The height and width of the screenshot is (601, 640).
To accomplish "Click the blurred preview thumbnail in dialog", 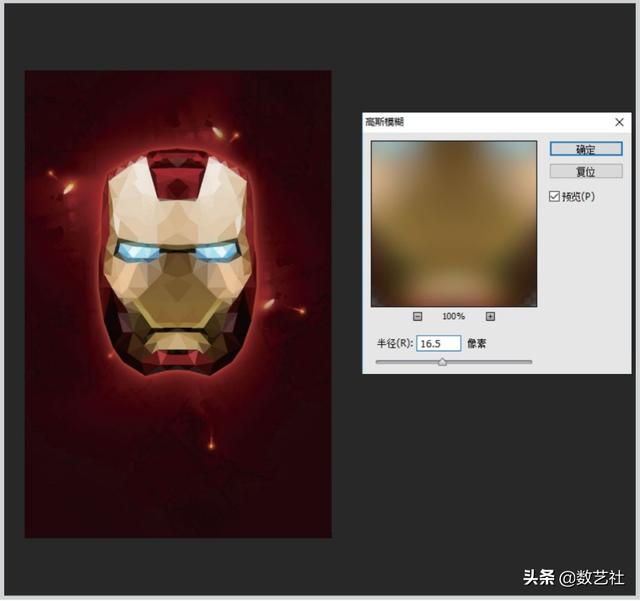I will point(454,224).
